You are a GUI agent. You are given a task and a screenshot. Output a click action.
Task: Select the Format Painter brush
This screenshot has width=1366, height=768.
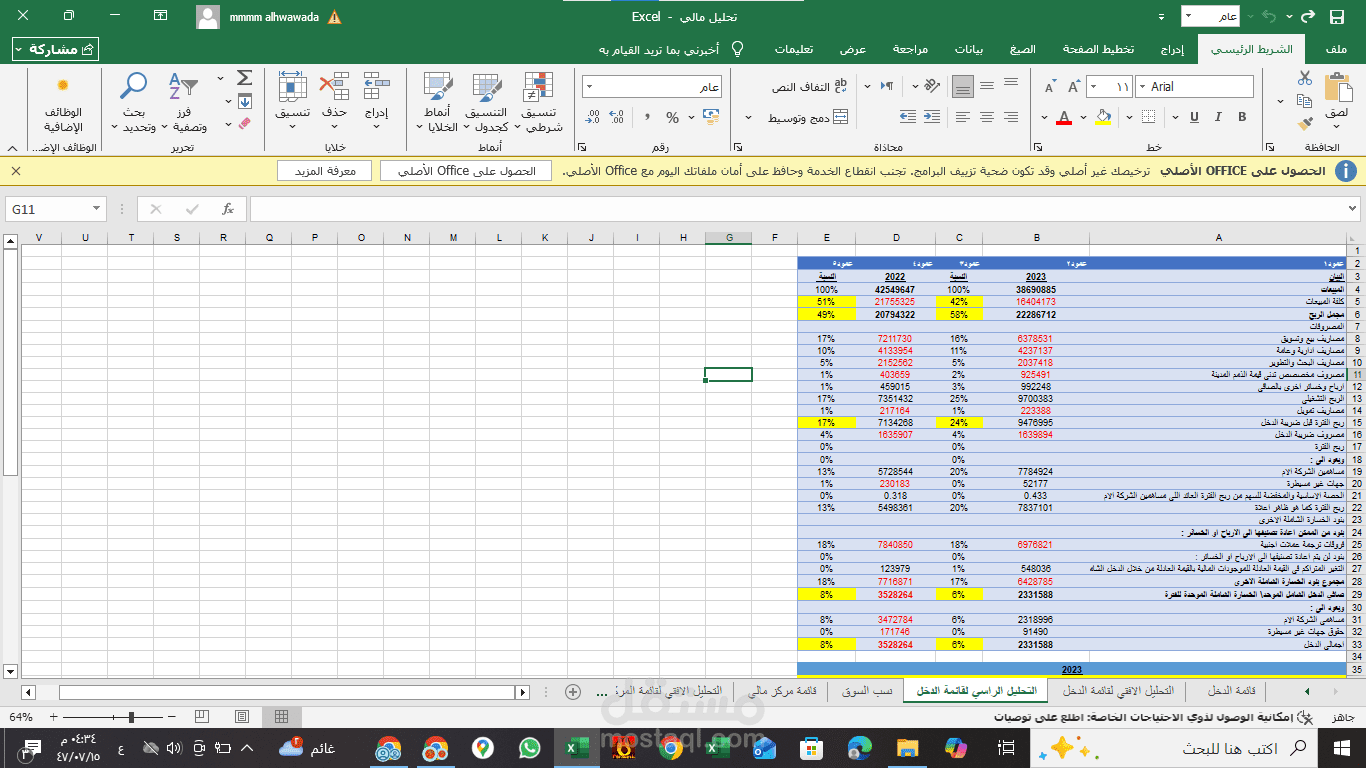click(1304, 124)
